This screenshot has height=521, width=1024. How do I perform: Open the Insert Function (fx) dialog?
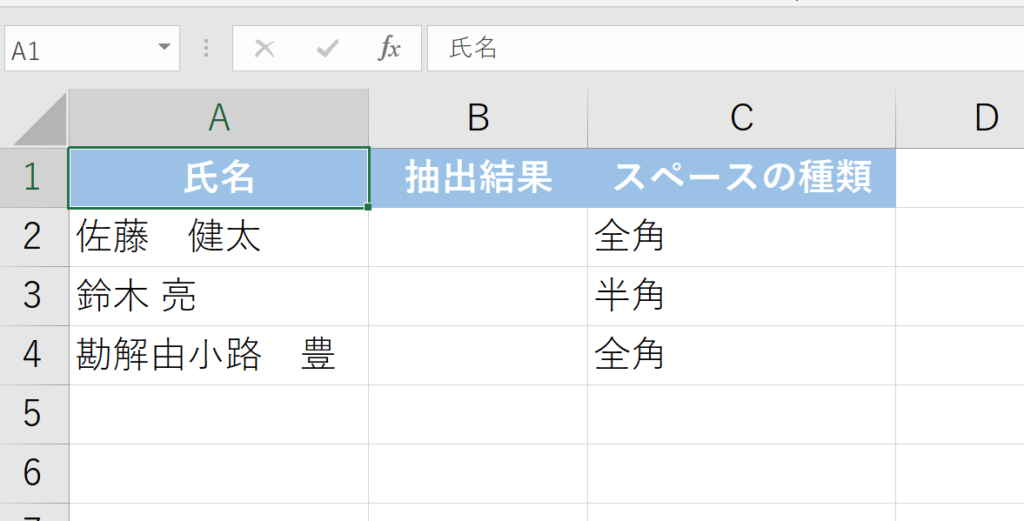[x=389, y=49]
